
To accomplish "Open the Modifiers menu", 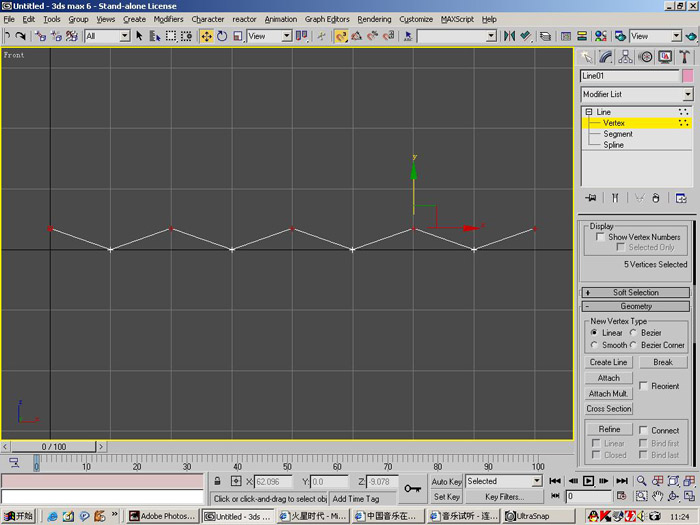I will coord(168,19).
